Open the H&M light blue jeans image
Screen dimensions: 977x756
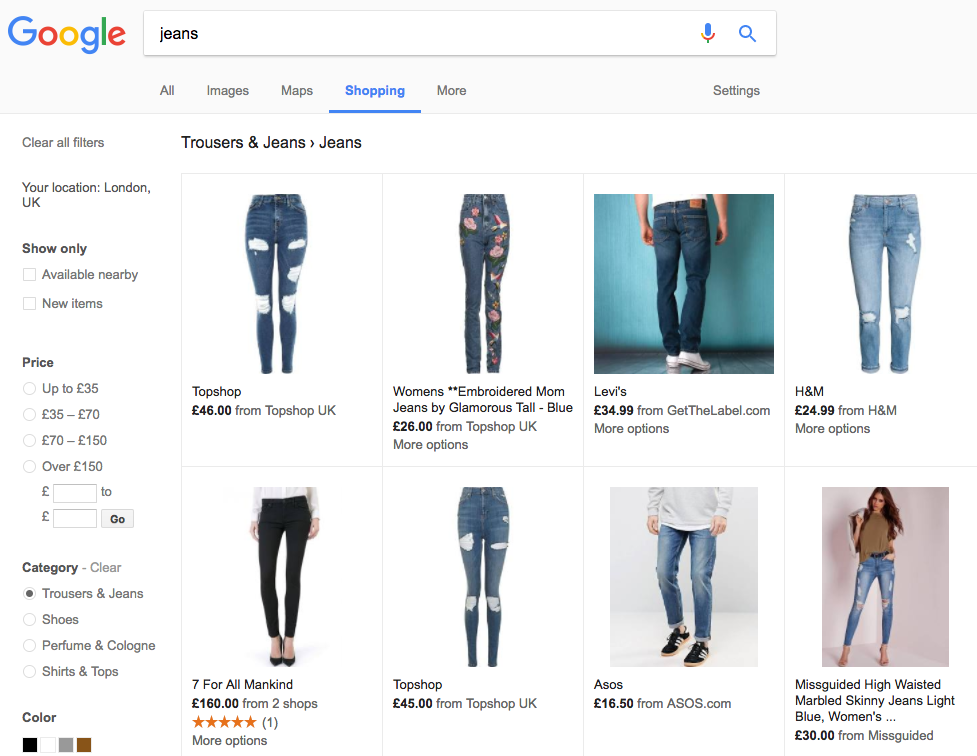[x=885, y=284]
